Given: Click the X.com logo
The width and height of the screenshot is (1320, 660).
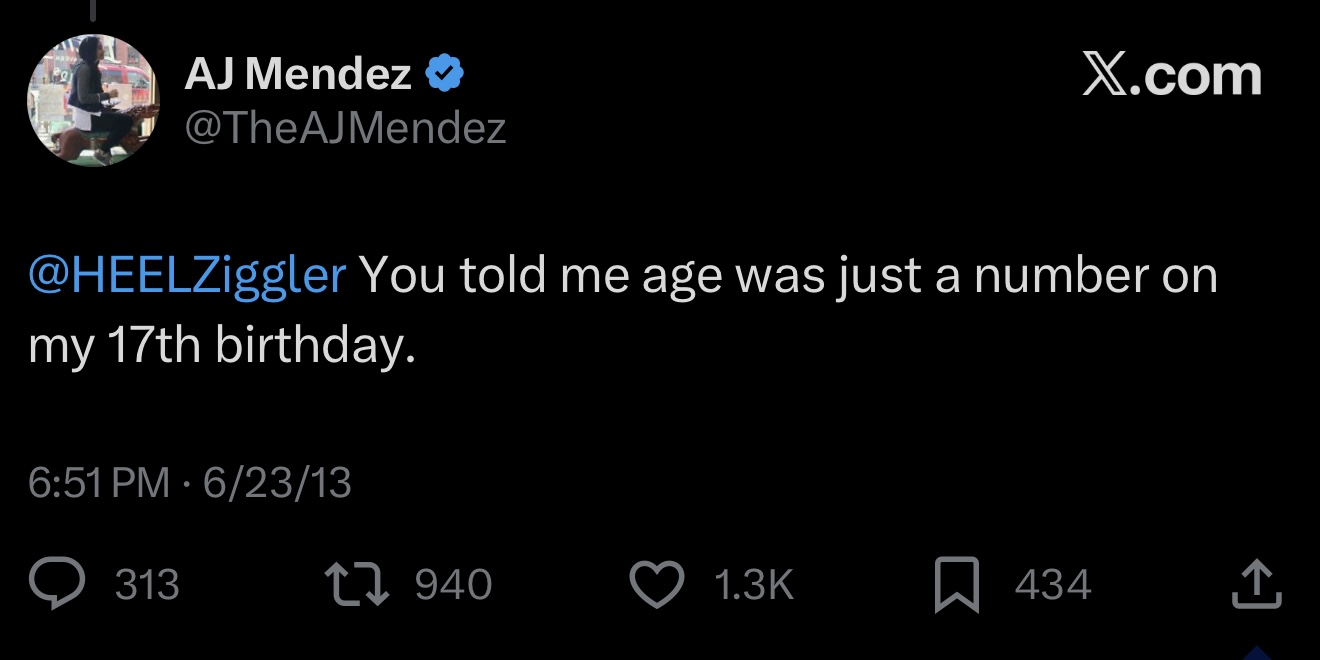Looking at the screenshot, I should [1172, 76].
